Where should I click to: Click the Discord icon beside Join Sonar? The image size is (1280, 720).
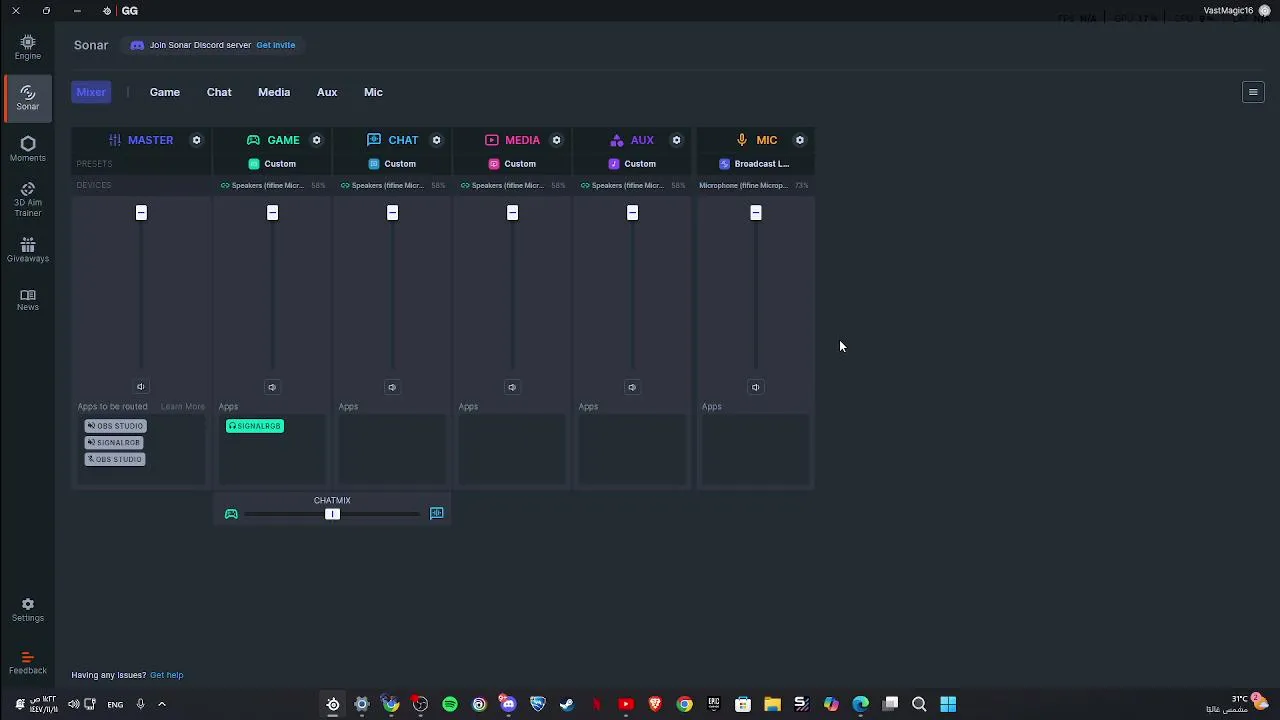[x=137, y=45]
